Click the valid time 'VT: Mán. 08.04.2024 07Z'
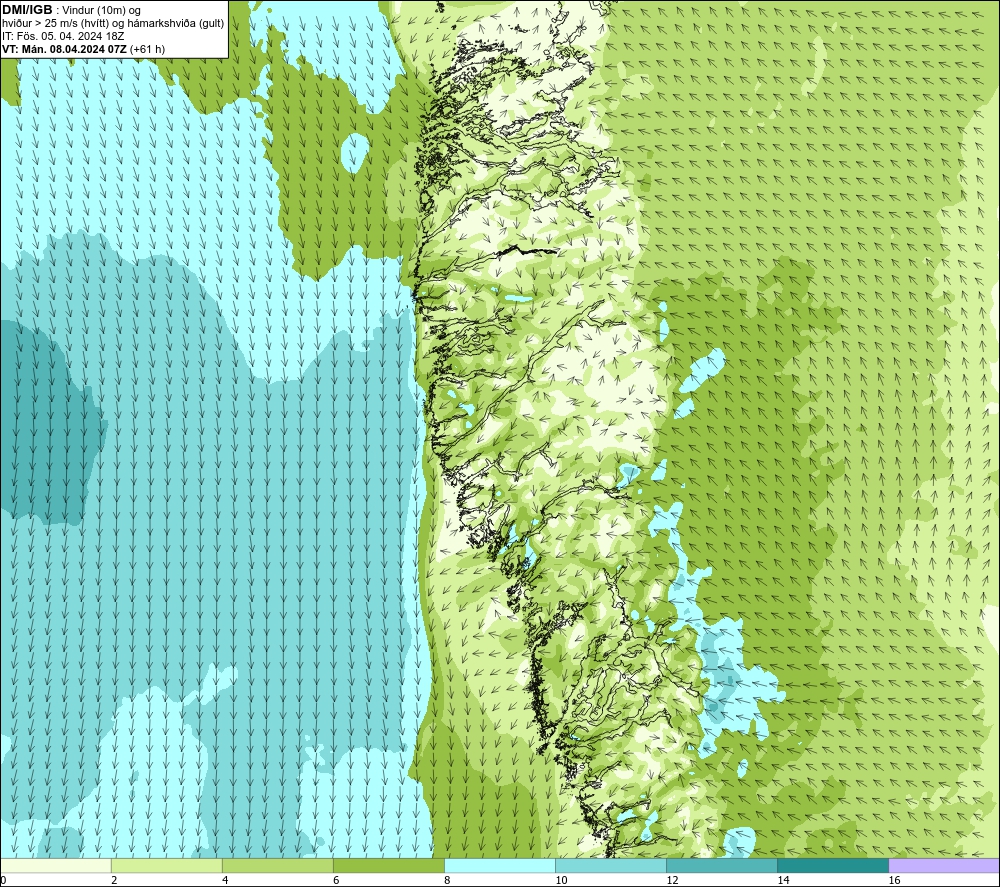The height and width of the screenshot is (887, 1000). coord(64,49)
